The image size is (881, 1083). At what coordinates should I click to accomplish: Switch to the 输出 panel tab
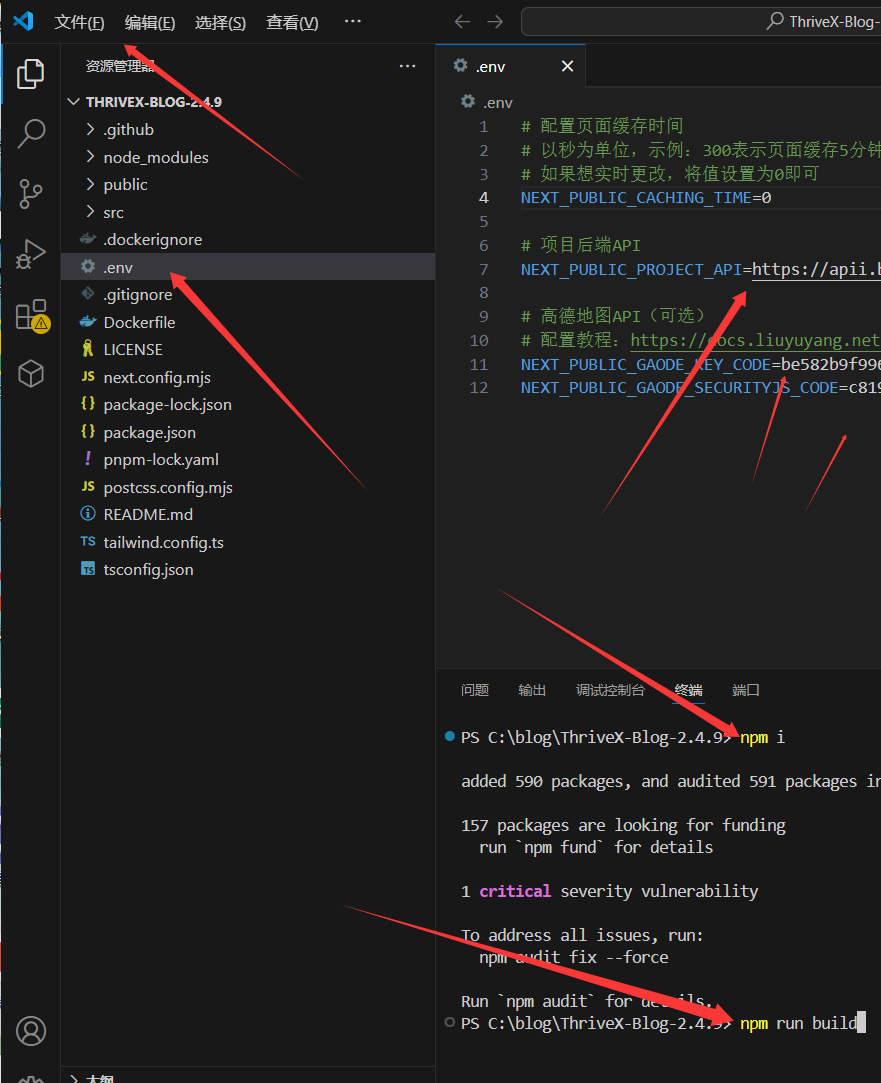[x=532, y=690]
